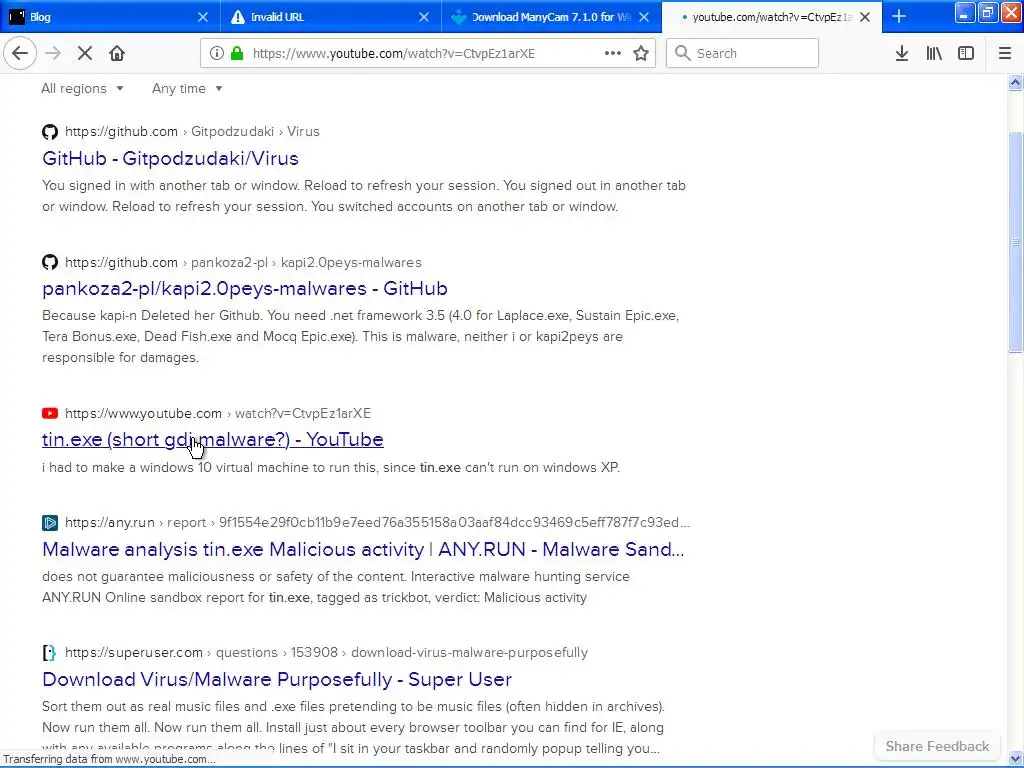Screen dimensions: 1024x768
Task: Click the github.com Gitpodzudaki Virus breadcrumb URL
Action: click(x=193, y=132)
